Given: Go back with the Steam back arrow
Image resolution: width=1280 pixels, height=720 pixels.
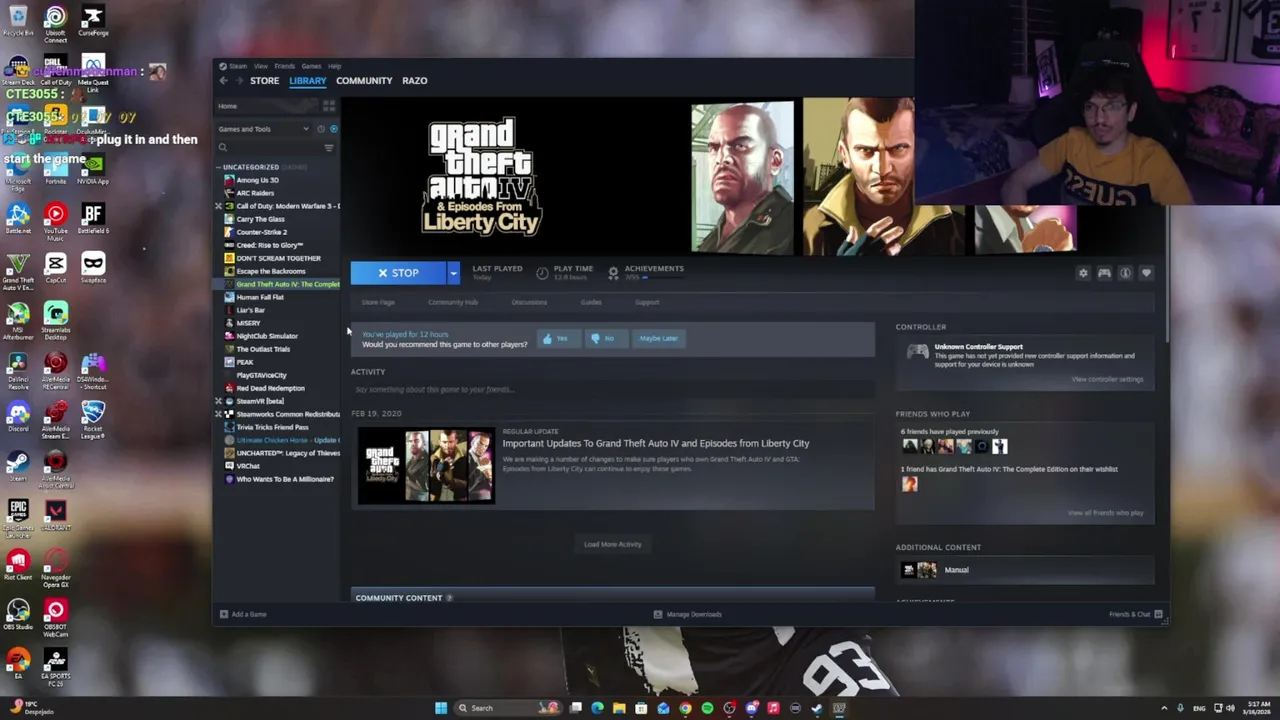Looking at the screenshot, I should [223, 81].
